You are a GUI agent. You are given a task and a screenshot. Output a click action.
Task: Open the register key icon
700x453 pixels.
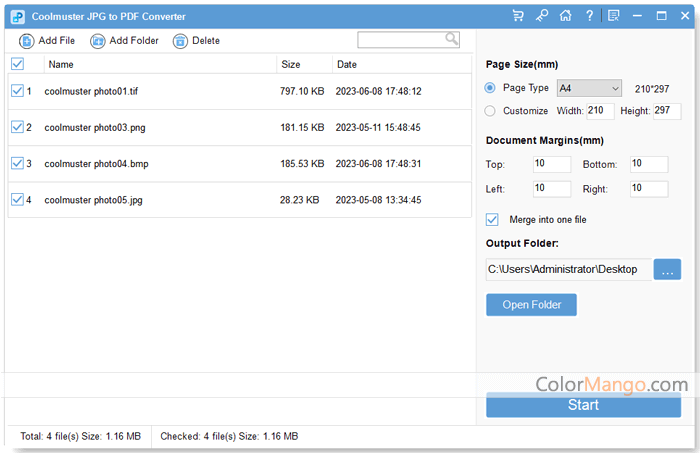tap(542, 16)
